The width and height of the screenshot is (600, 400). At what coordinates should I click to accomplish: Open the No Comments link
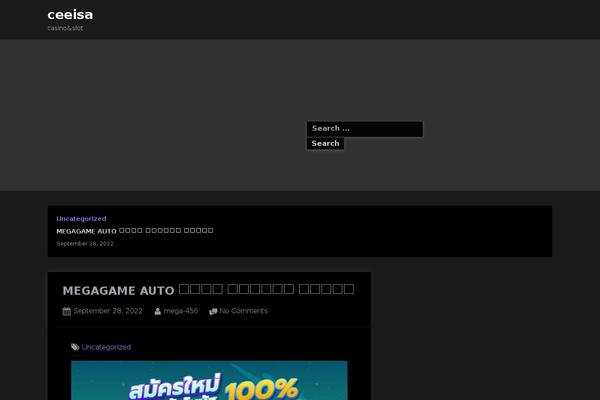point(243,311)
